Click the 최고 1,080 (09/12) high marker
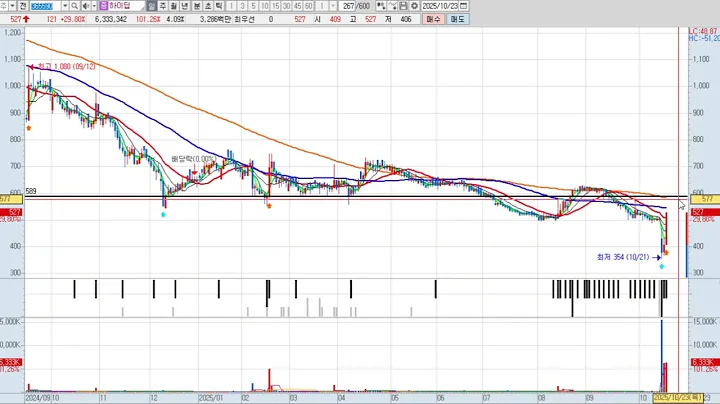This screenshot has width=720, height=404. [x=67, y=67]
